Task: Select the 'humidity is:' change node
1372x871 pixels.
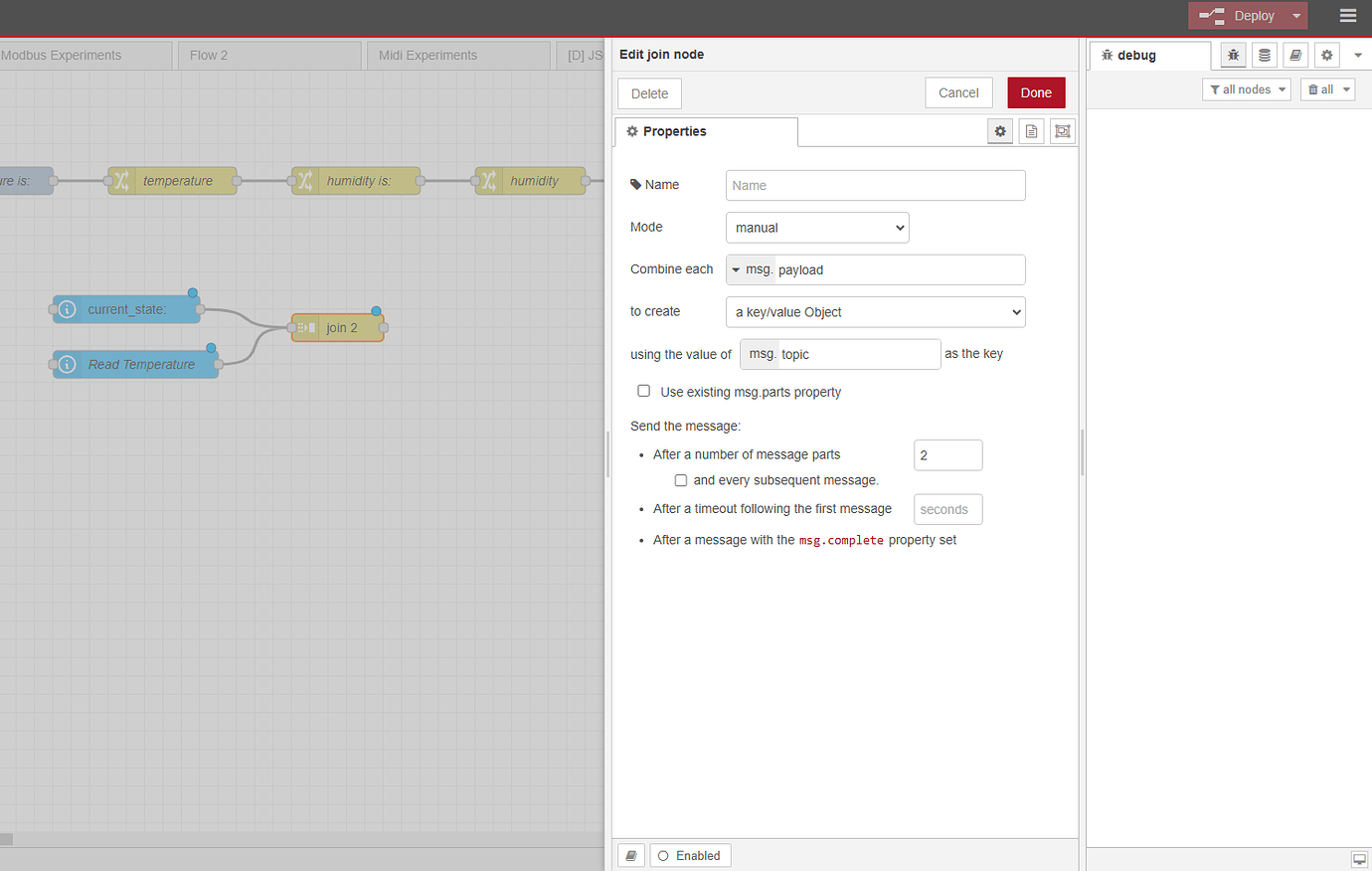Action: coord(356,181)
